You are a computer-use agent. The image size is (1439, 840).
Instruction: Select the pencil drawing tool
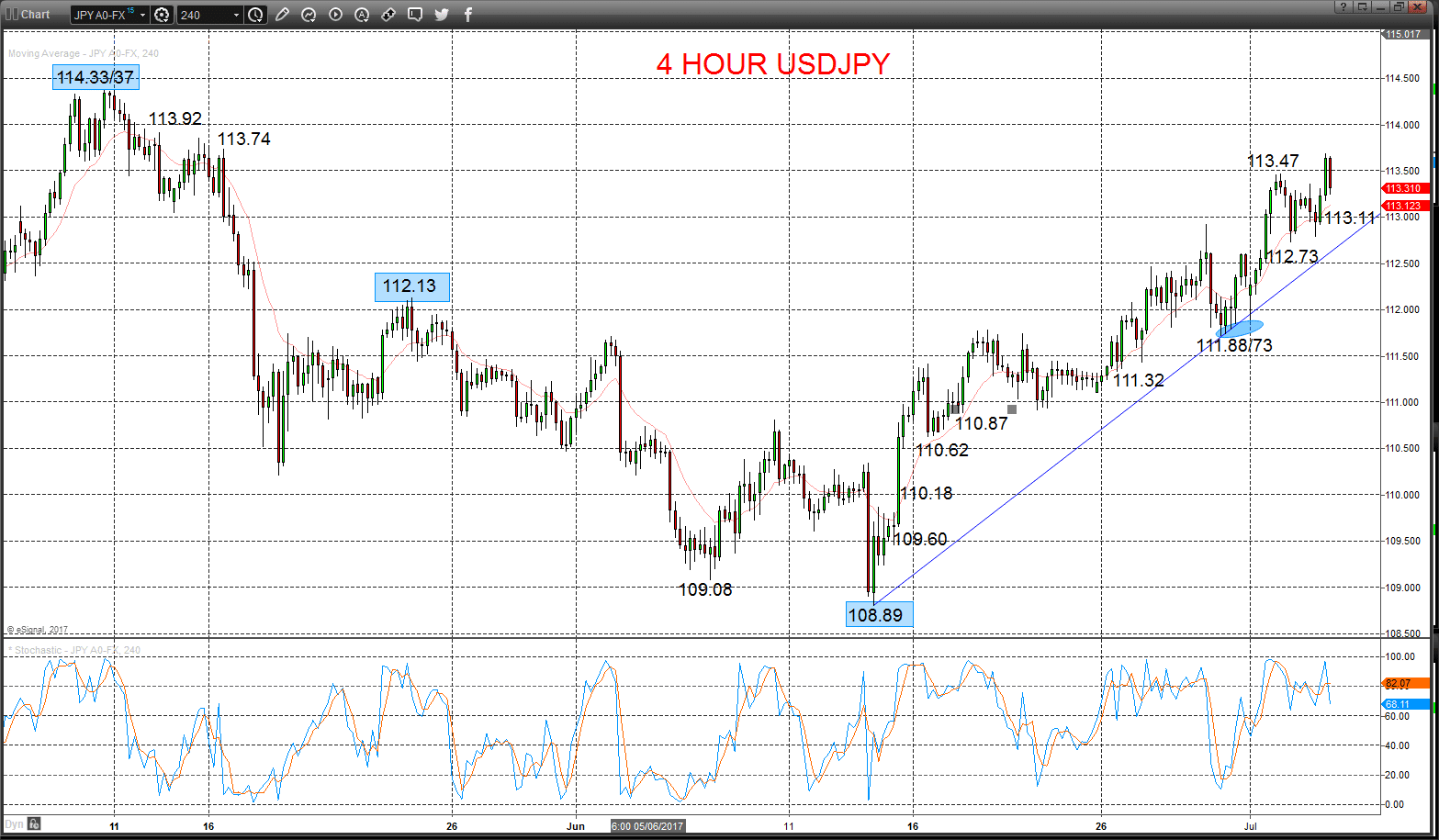pyautogui.click(x=282, y=15)
